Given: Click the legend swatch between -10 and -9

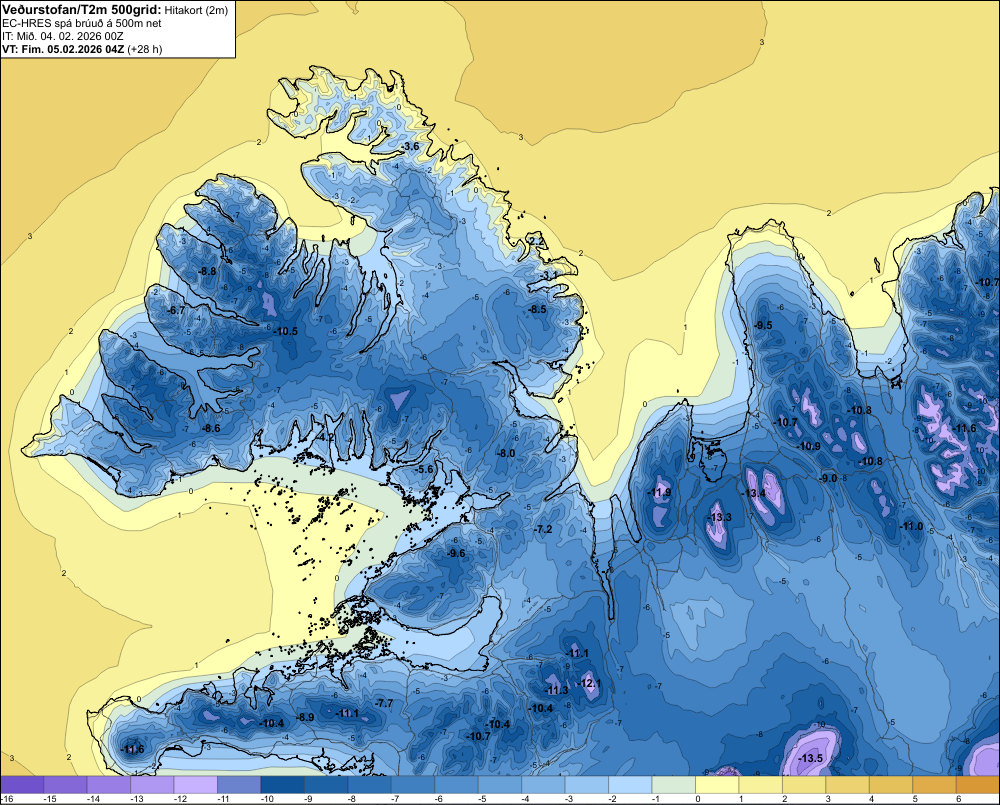Looking at the screenshot, I should (283, 785).
